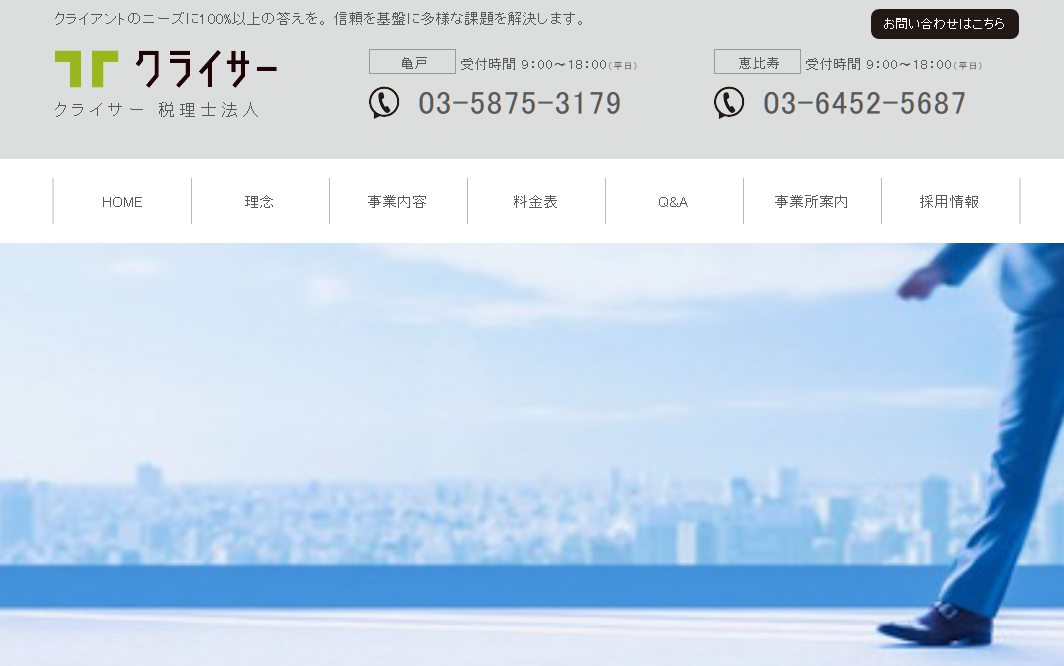The image size is (1064, 666).
Task: View the 料金表 price list page
Action: [536, 202]
